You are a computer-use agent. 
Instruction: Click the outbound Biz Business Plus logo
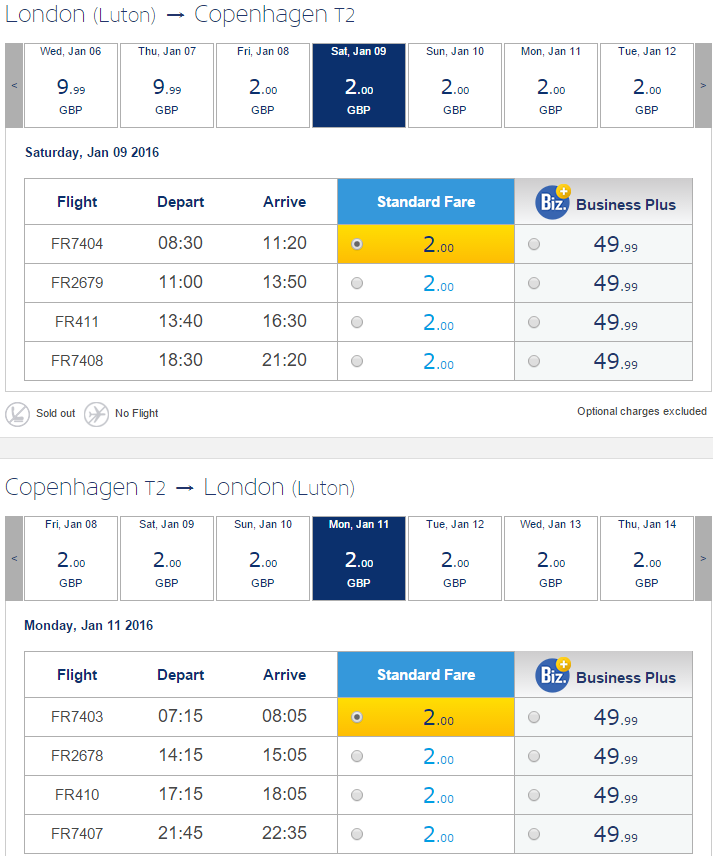552,203
